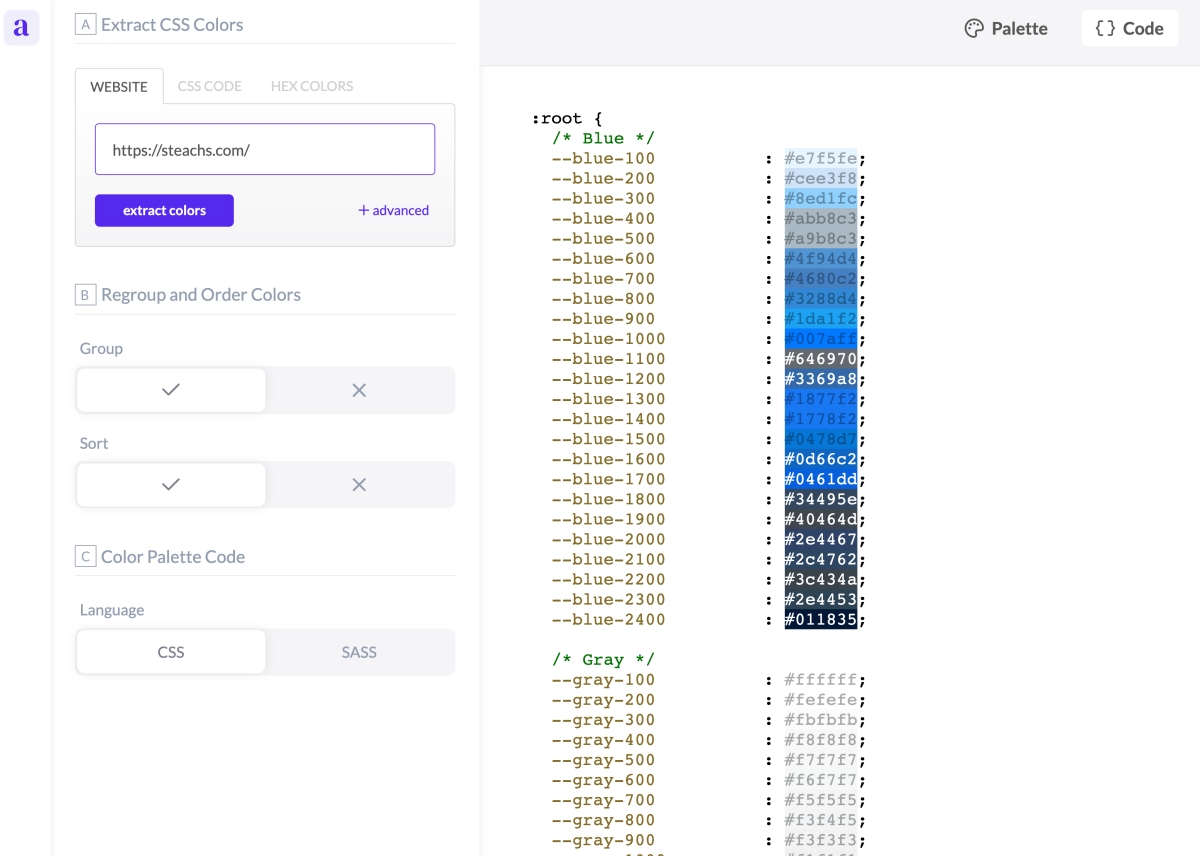Select CSS as the palette language

[x=171, y=652]
